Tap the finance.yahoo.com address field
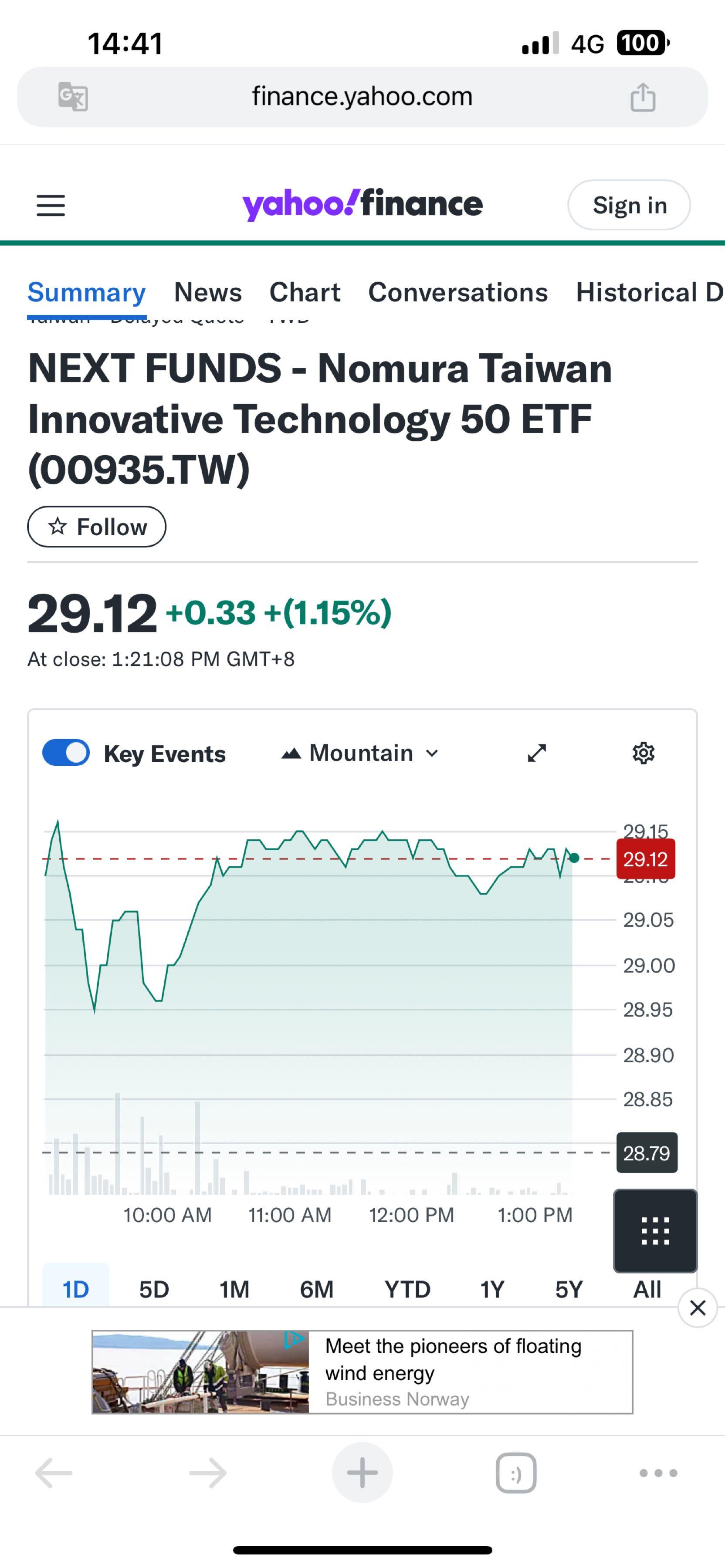The height and width of the screenshot is (1568, 725). 362,97
